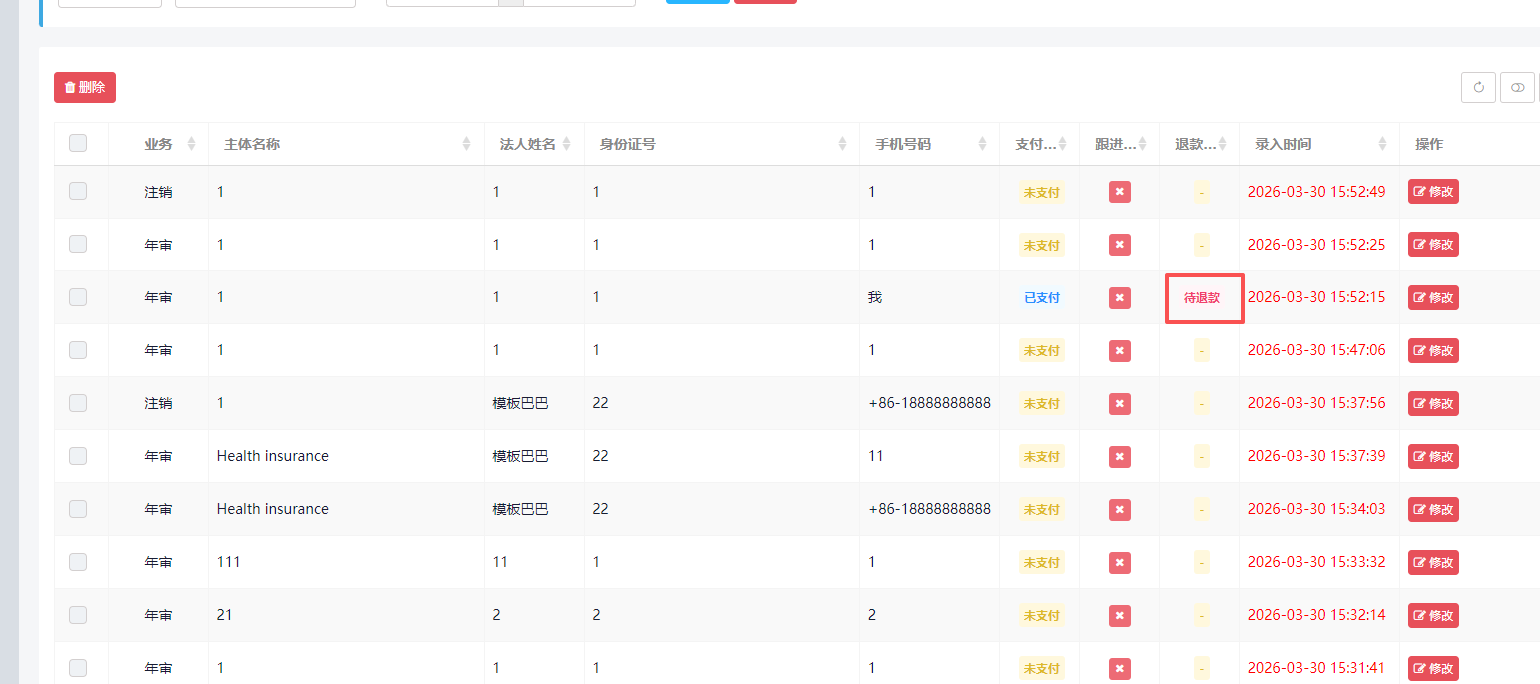Click the follow-up X icon in the 15:37:39 row
Image resolution: width=1540 pixels, height=684 pixels.
tap(1120, 456)
